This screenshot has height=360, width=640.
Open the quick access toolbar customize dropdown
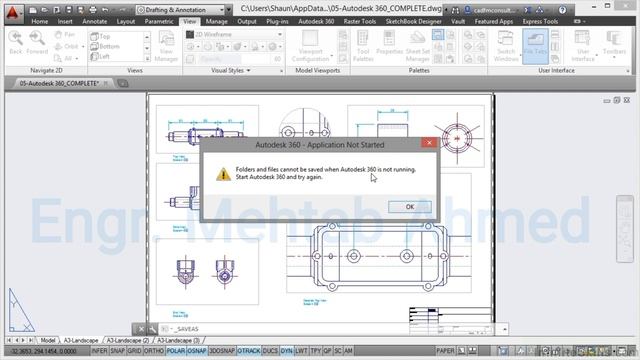(x=229, y=9)
